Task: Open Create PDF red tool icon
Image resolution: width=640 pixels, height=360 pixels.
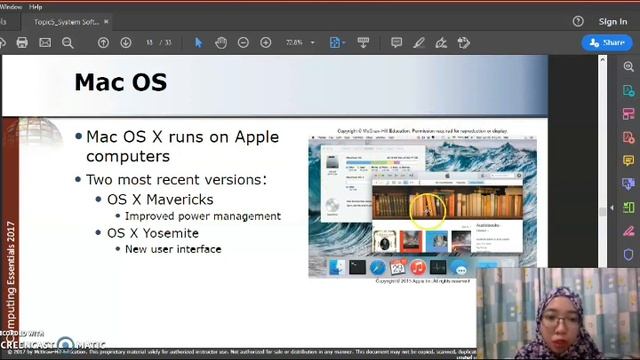Action: tap(629, 138)
